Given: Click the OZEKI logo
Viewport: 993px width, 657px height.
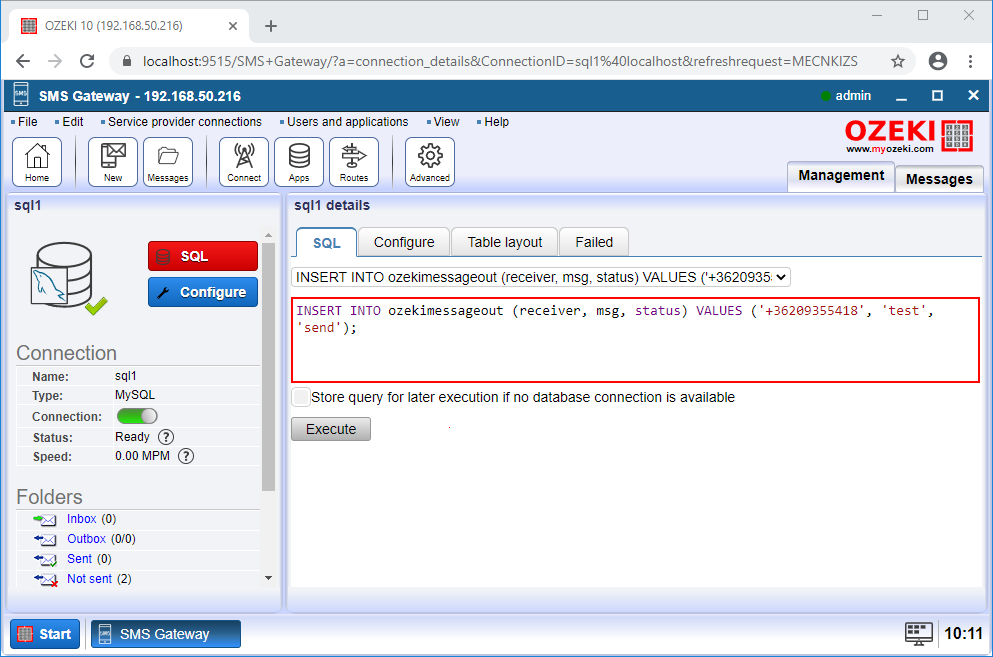Looking at the screenshot, I should click(909, 135).
